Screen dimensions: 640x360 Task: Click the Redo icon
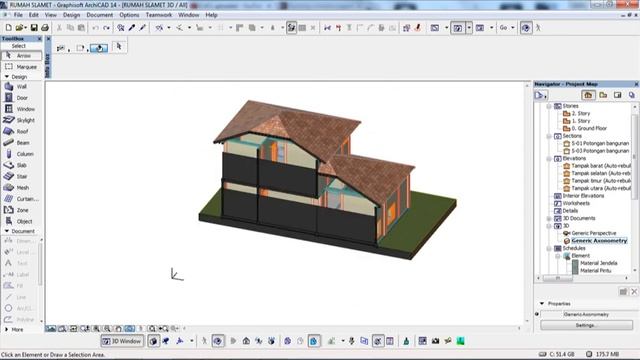coord(107,28)
